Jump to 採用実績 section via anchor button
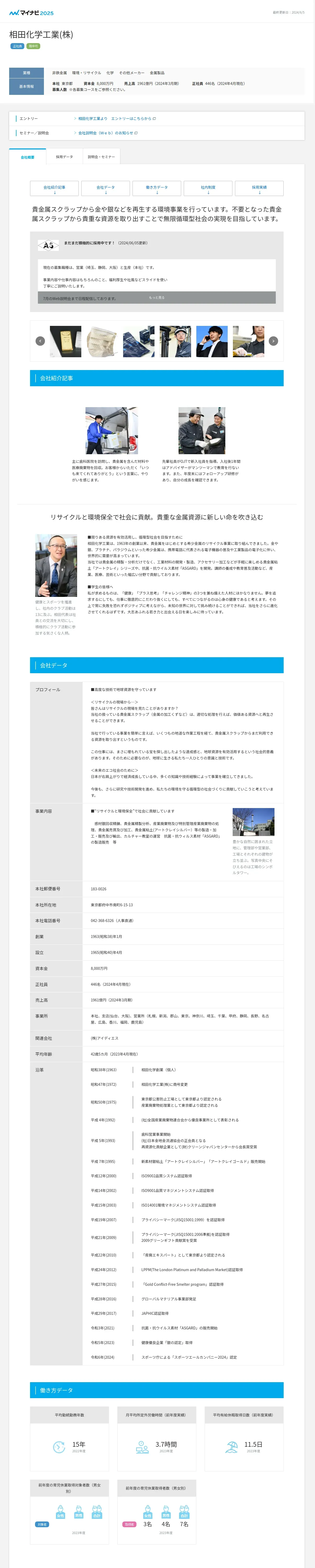The height and width of the screenshot is (1568, 315). click(259, 189)
